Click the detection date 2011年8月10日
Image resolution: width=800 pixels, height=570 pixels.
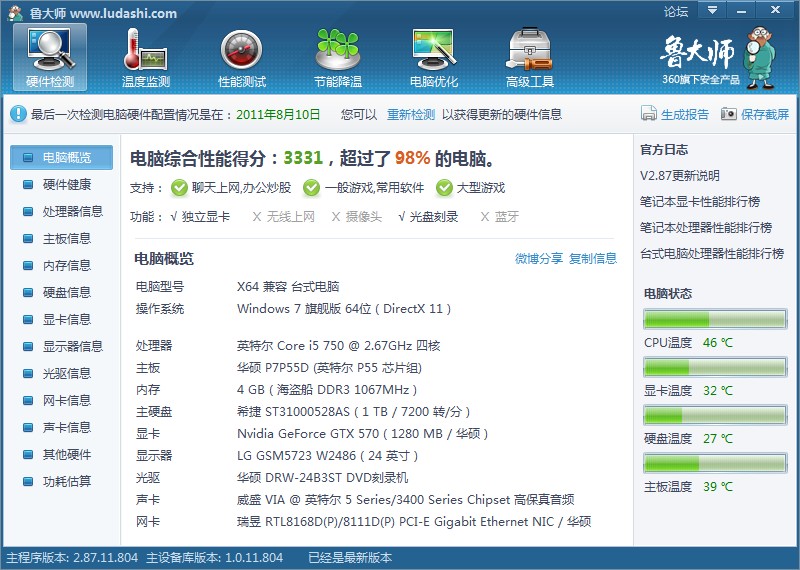(x=278, y=114)
